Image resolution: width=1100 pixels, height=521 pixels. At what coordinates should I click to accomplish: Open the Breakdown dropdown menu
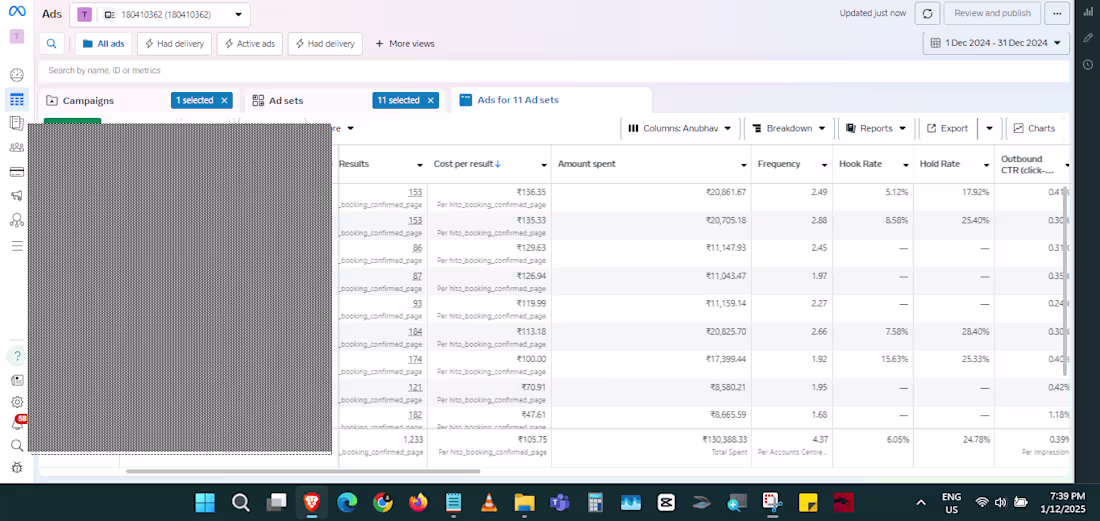coord(790,128)
